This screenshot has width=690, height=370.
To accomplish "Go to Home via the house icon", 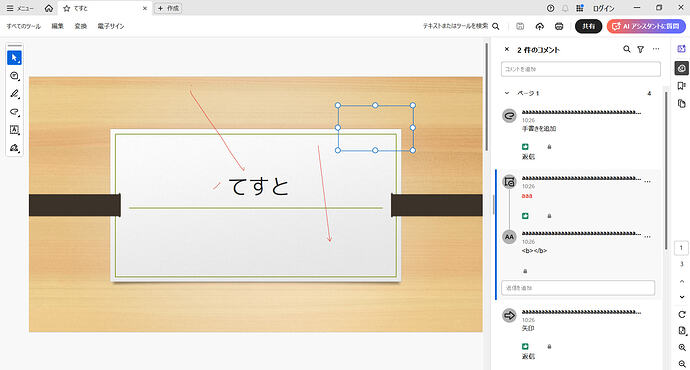I will tap(49, 8).
